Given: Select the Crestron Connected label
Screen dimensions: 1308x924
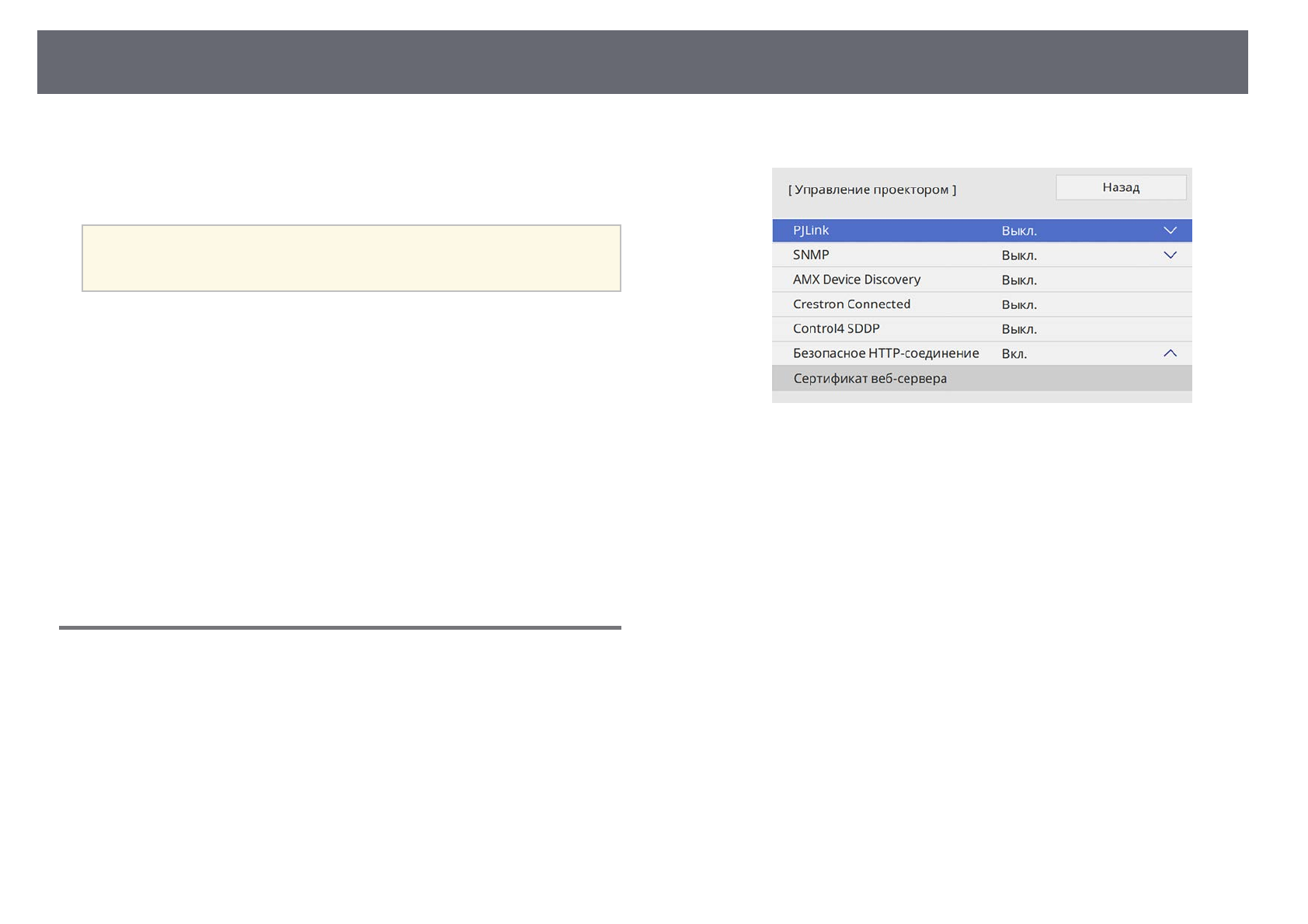Looking at the screenshot, I should (x=851, y=304).
